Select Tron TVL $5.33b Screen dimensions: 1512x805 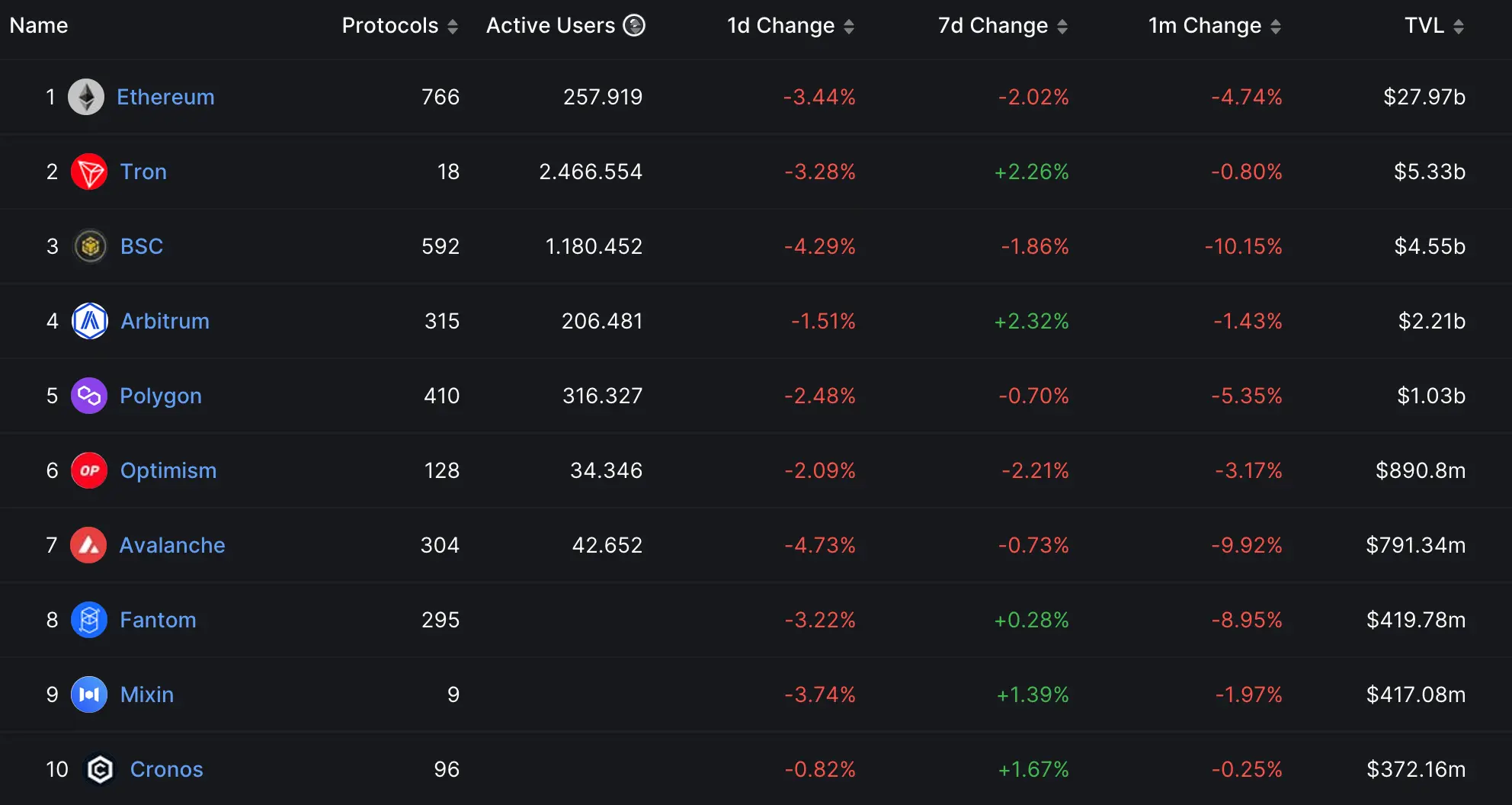coord(1430,172)
